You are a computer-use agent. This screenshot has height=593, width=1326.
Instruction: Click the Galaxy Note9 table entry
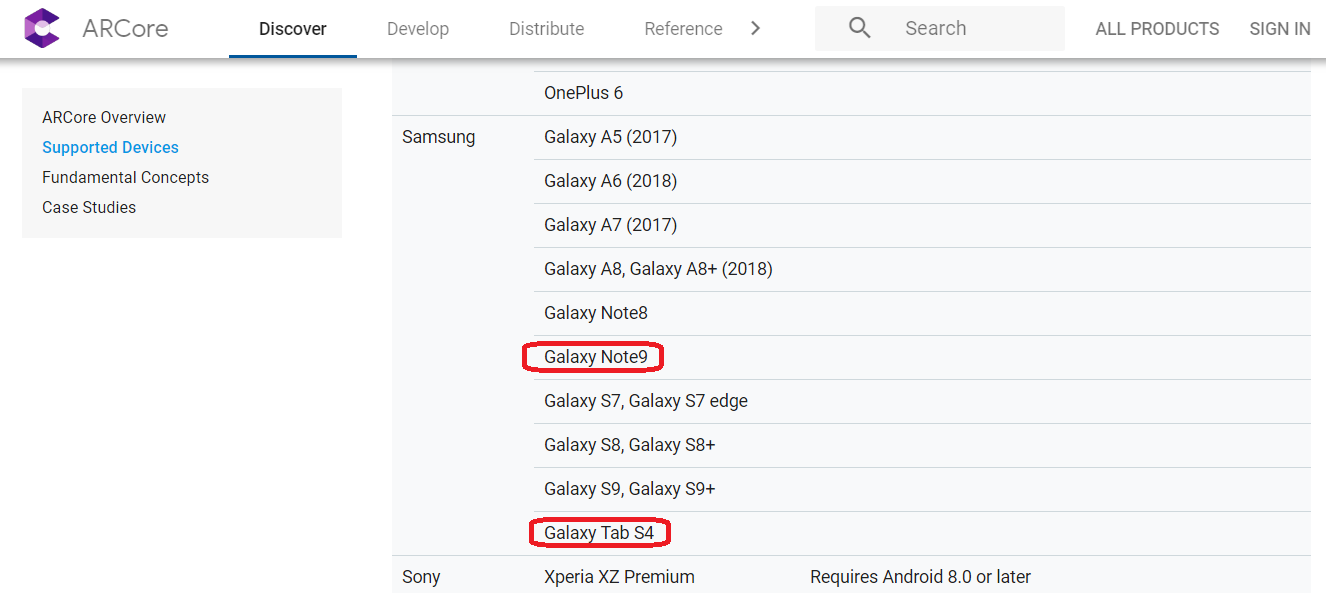pyautogui.click(x=596, y=357)
